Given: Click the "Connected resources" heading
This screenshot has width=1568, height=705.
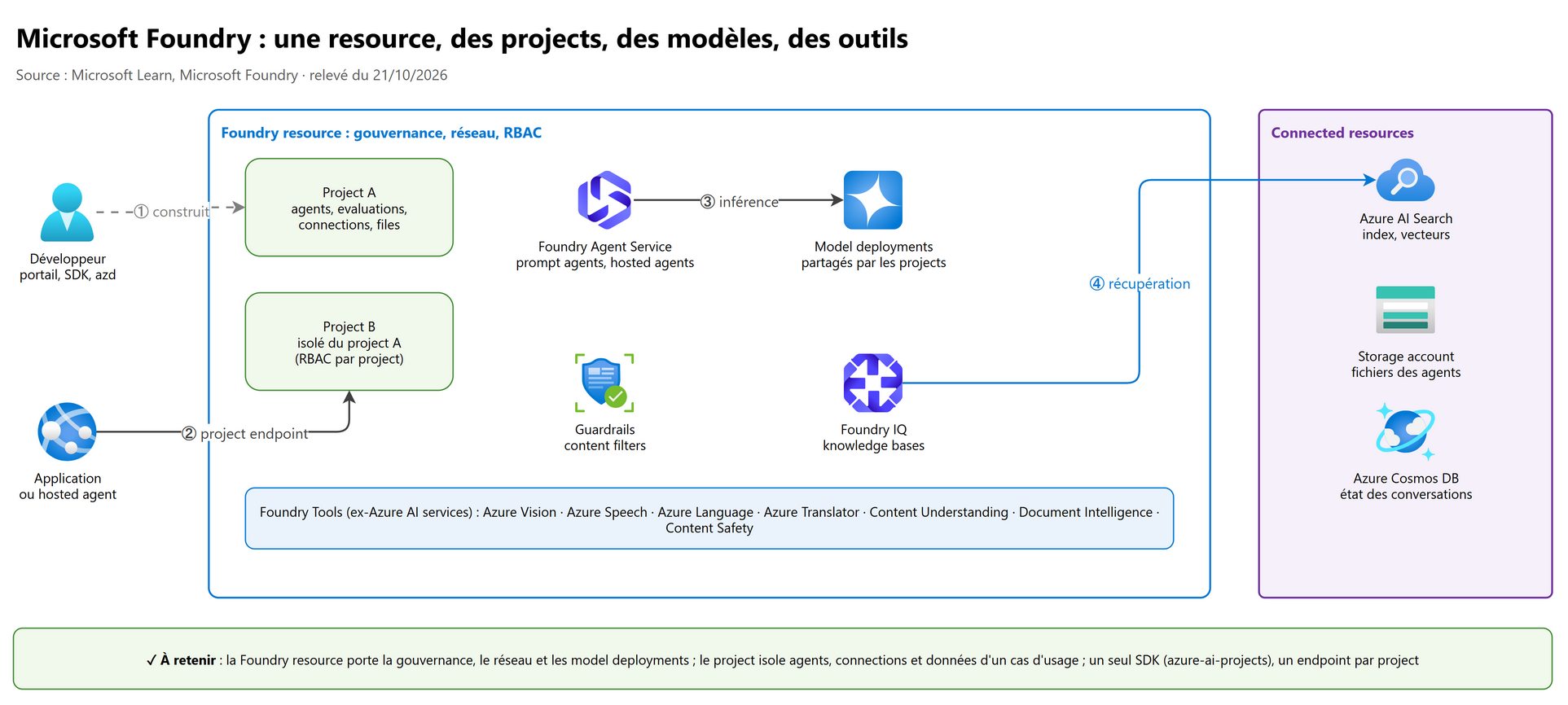Looking at the screenshot, I should coord(1342,133).
